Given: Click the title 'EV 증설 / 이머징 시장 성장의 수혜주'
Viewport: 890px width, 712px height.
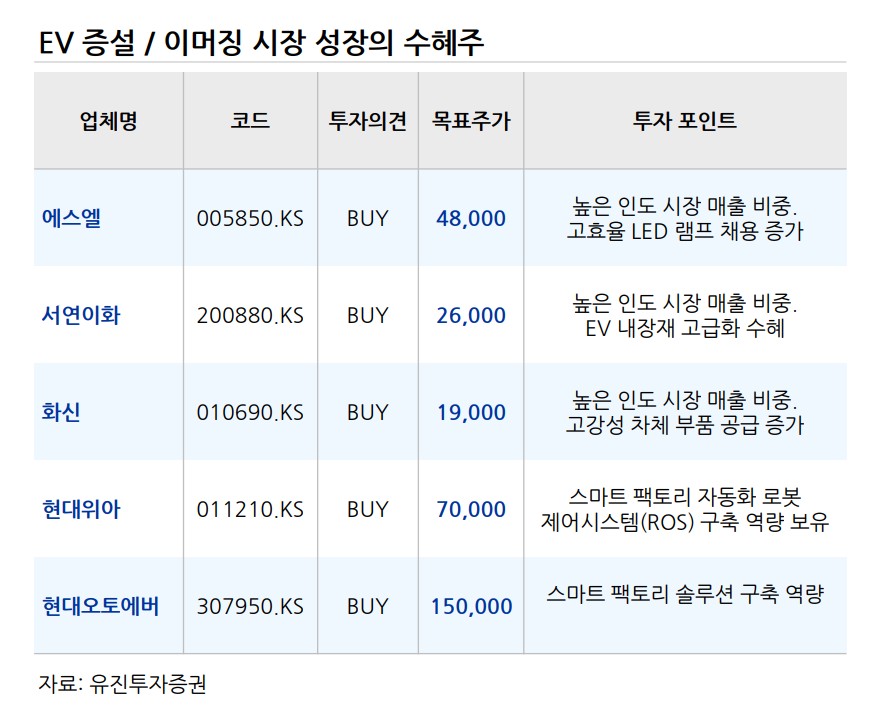Looking at the screenshot, I should pyautogui.click(x=262, y=43).
